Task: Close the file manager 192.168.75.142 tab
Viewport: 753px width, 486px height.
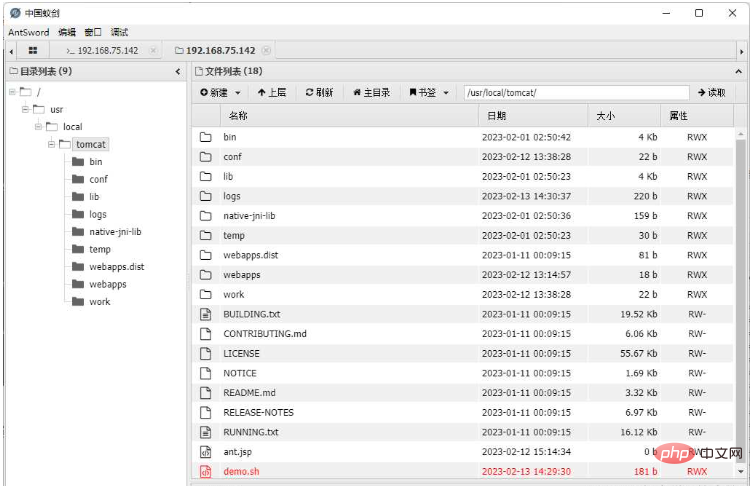Action: pos(266,50)
